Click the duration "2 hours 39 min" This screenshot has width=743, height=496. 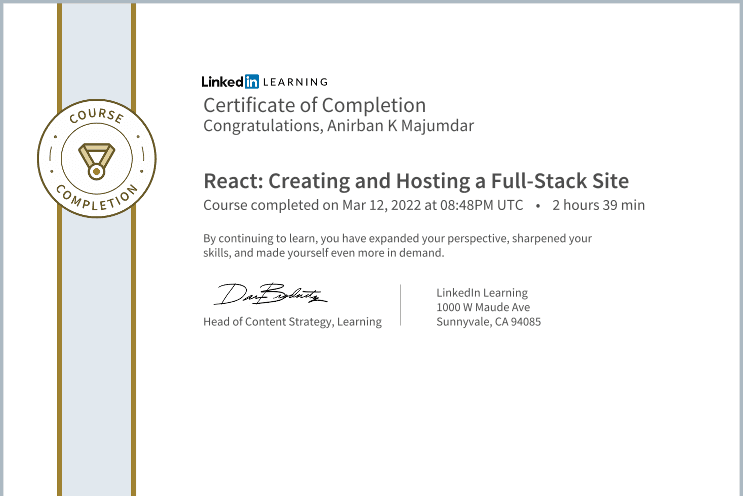pyautogui.click(x=598, y=205)
